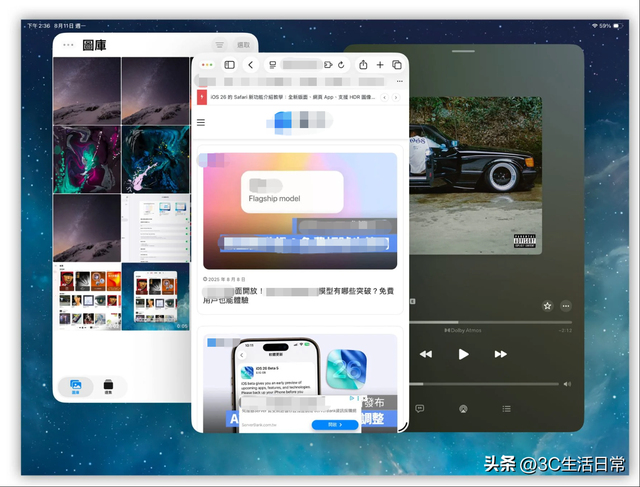Open the website hamburger menu
Screen dimensions: 640x487
[201, 122]
